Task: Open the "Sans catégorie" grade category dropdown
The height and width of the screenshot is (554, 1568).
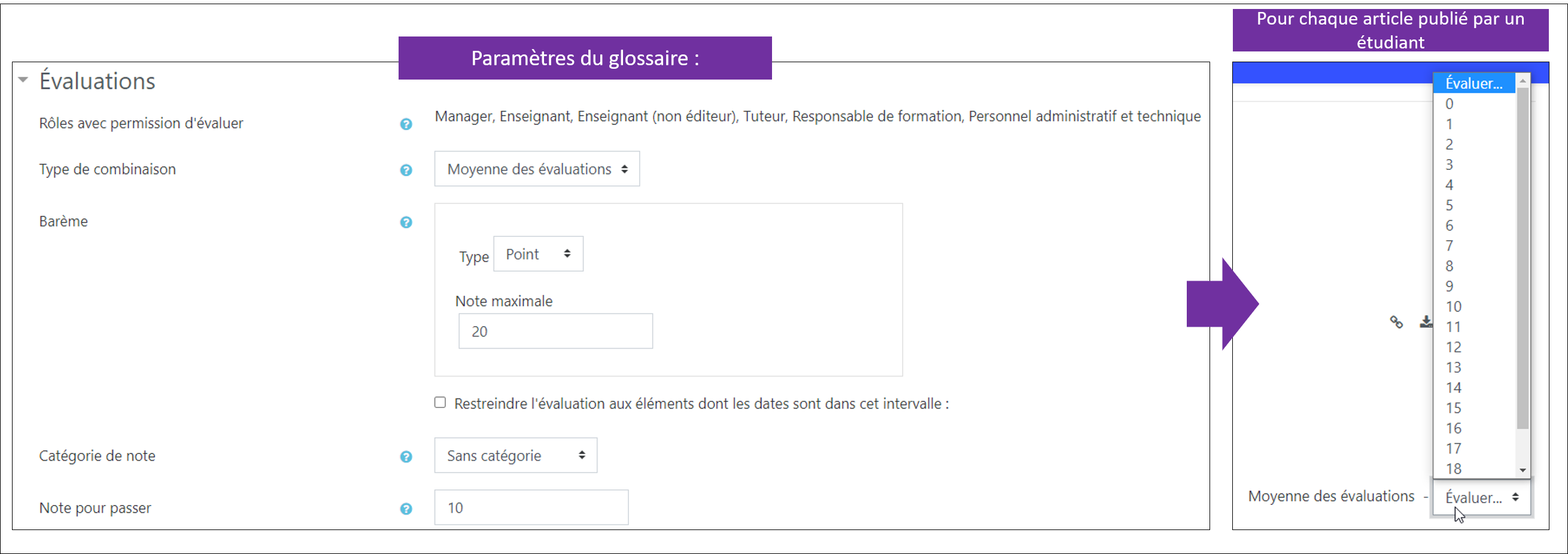Action: (515, 455)
